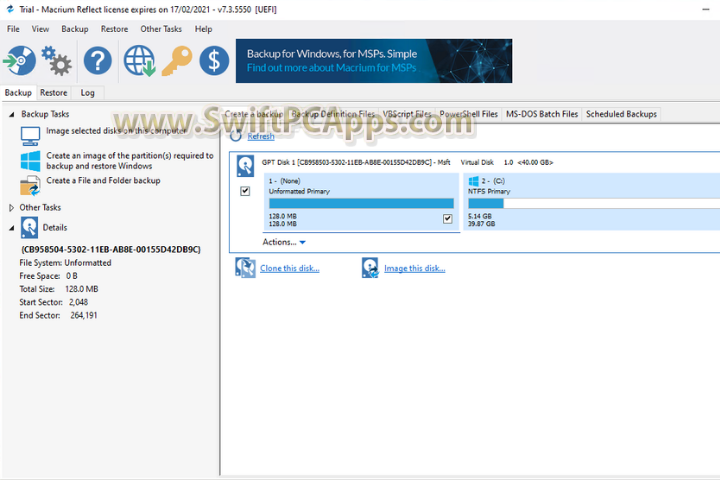The width and height of the screenshot is (720, 480).
Task: Click the File and Folder backup icon
Action: 30,186
